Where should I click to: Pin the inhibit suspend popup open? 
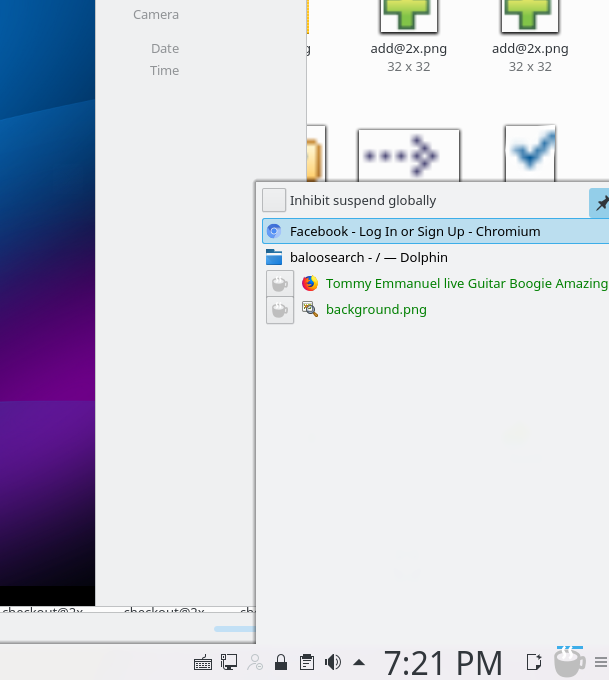coord(600,203)
